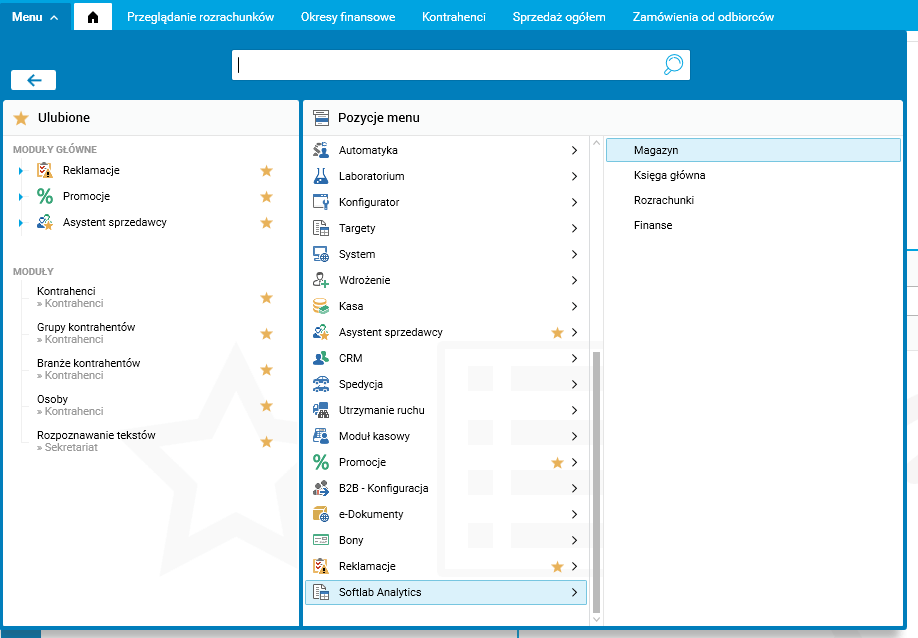Image resolution: width=918 pixels, height=638 pixels.
Task: Expand Spedycja submenu chevron
Action: (x=574, y=384)
